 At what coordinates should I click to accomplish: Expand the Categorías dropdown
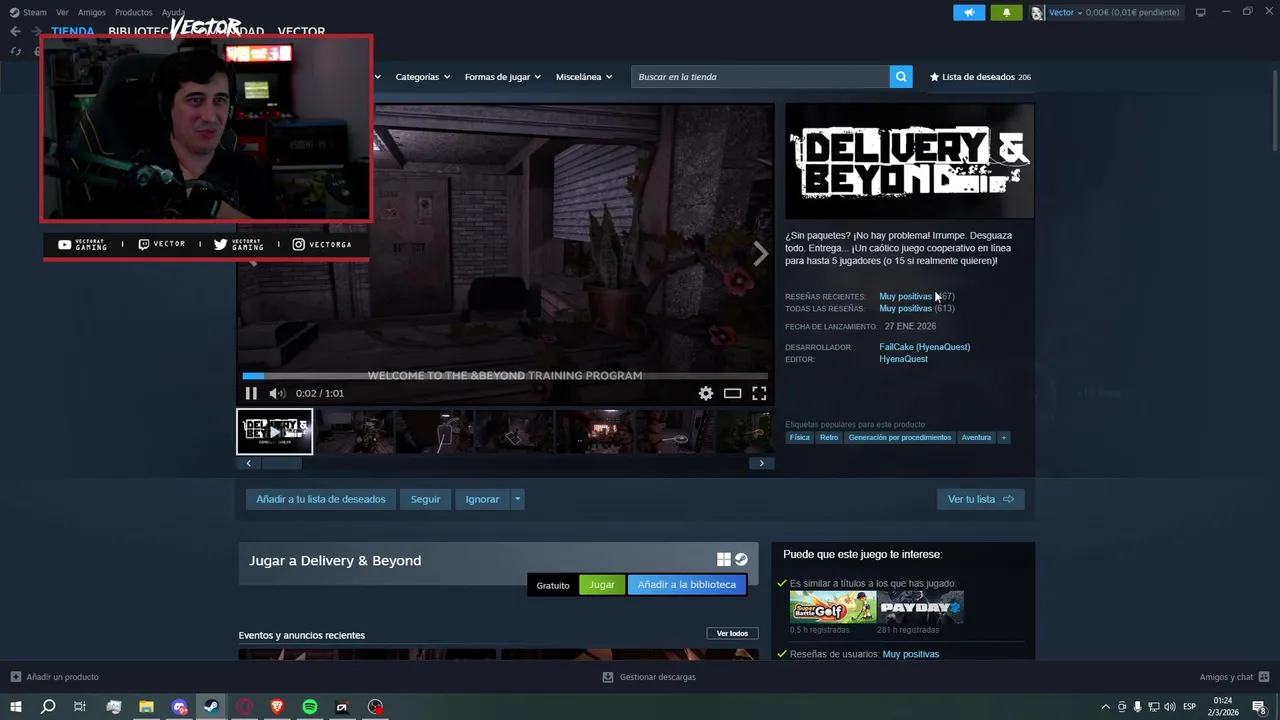(422, 77)
